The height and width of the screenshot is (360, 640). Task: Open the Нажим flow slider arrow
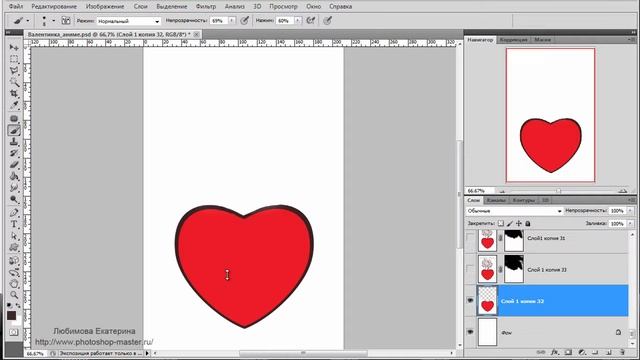[x=298, y=20]
